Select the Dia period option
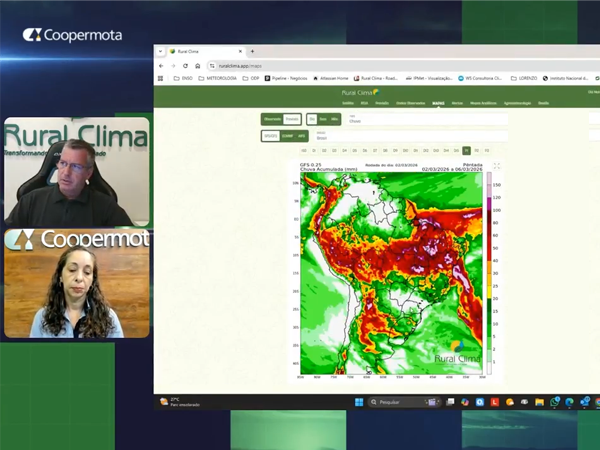The width and height of the screenshot is (600, 450). (312, 119)
